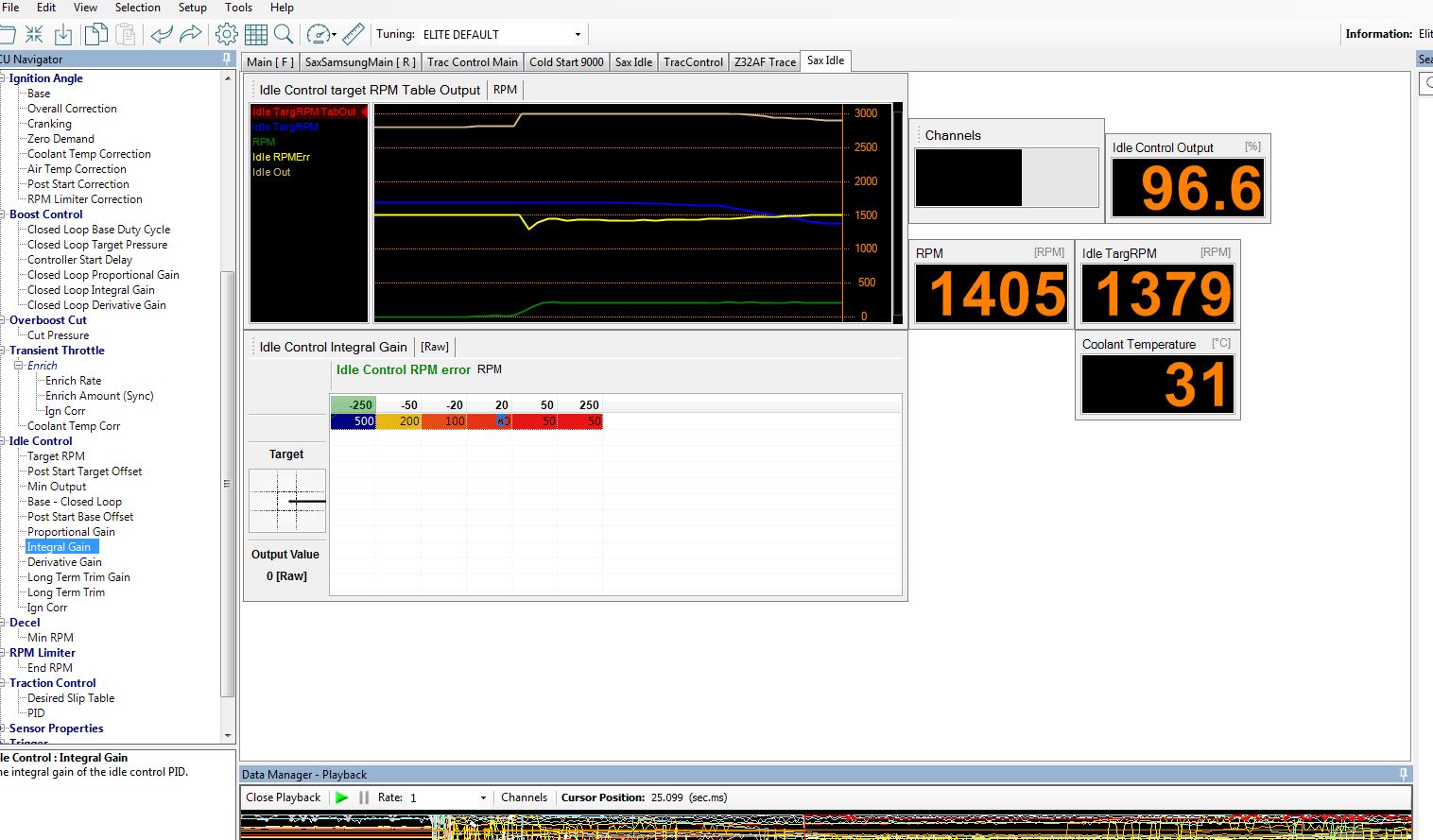
Task: Open the File menu
Action: (x=11, y=8)
